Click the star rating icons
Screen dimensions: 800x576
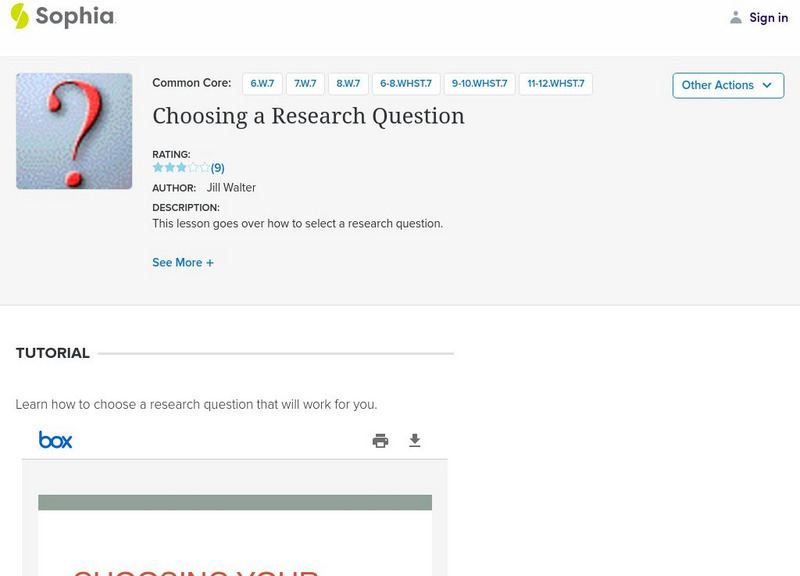180,168
